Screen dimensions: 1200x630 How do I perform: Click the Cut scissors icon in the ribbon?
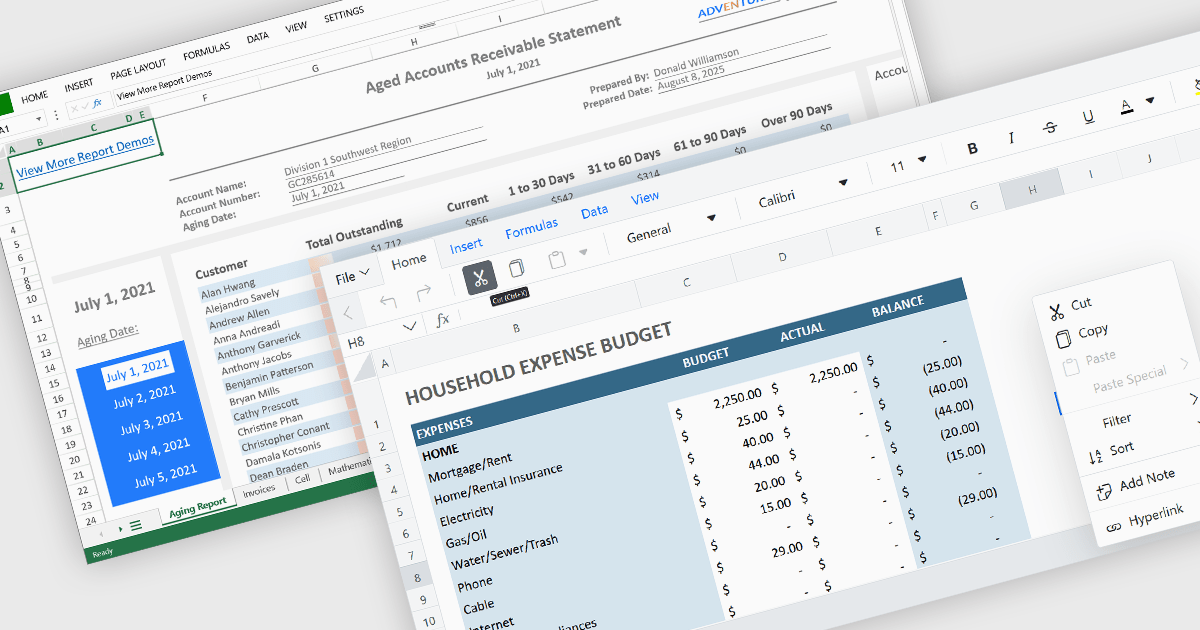click(x=480, y=278)
